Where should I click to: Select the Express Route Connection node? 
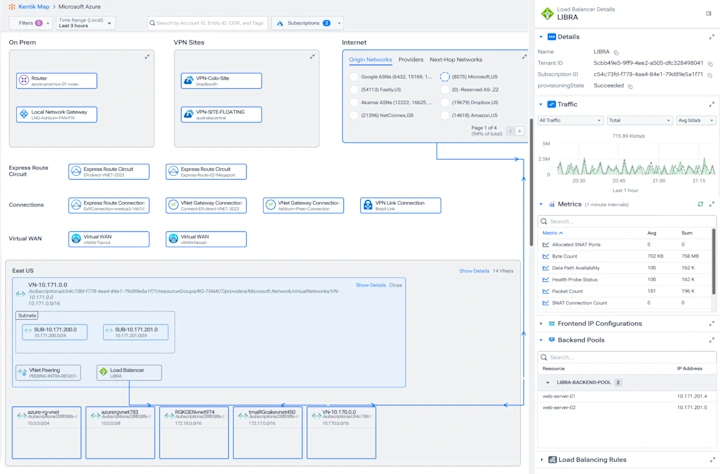(x=109, y=205)
